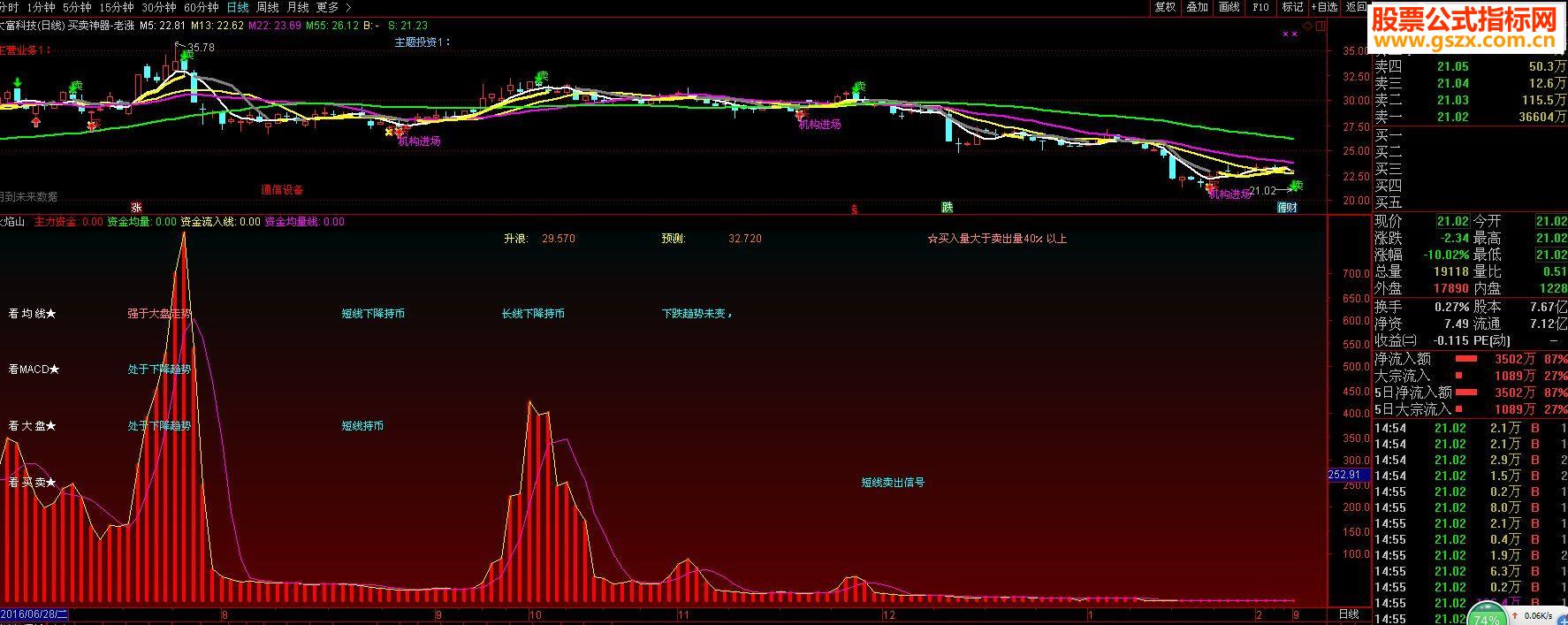Viewport: 1568px width, 625px height.
Task: Click the 短线卖出信号 text
Action: [893, 483]
